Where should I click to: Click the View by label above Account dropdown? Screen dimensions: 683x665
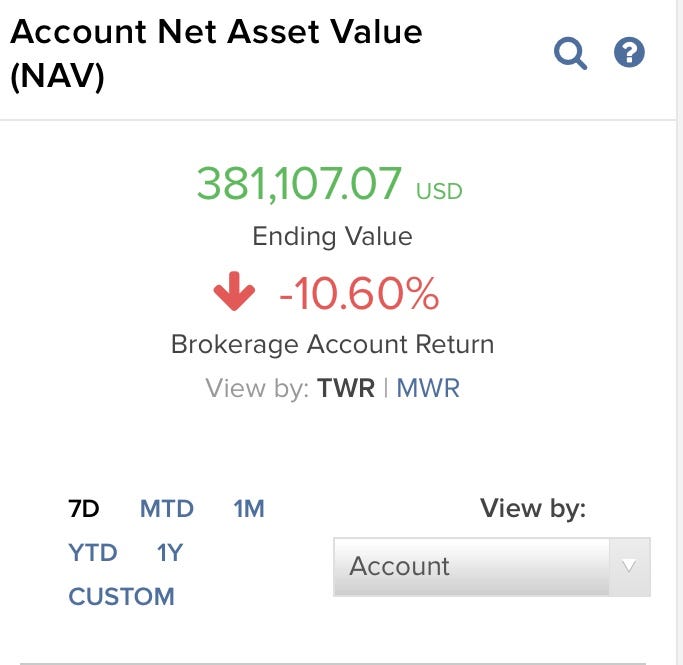point(533,508)
